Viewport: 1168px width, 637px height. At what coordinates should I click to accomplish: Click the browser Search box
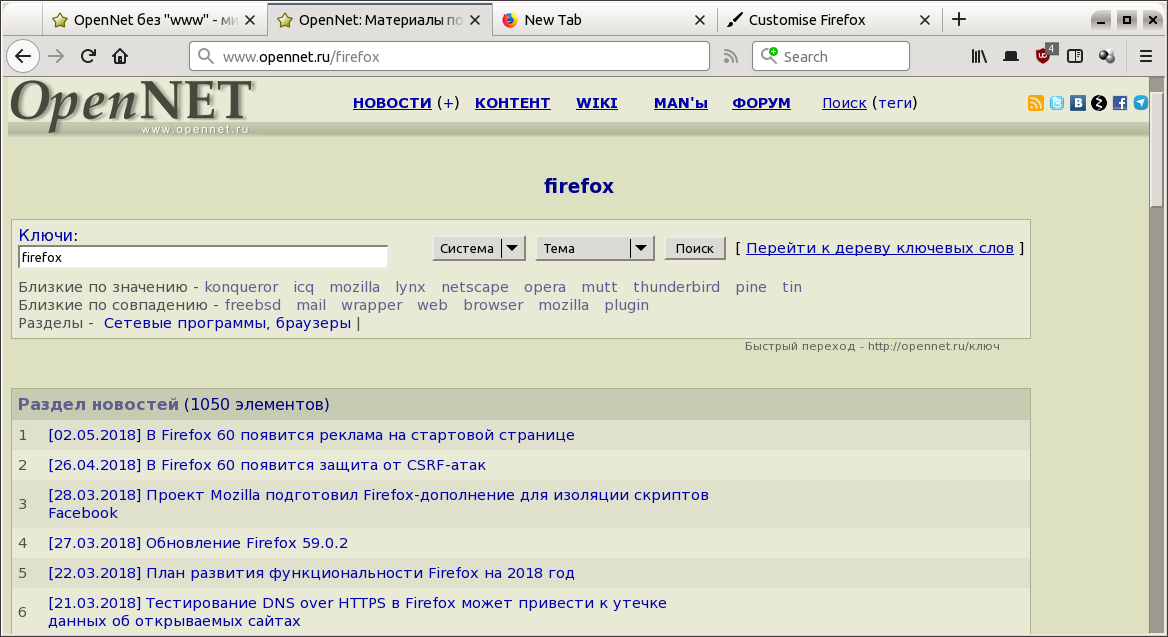tap(831, 57)
